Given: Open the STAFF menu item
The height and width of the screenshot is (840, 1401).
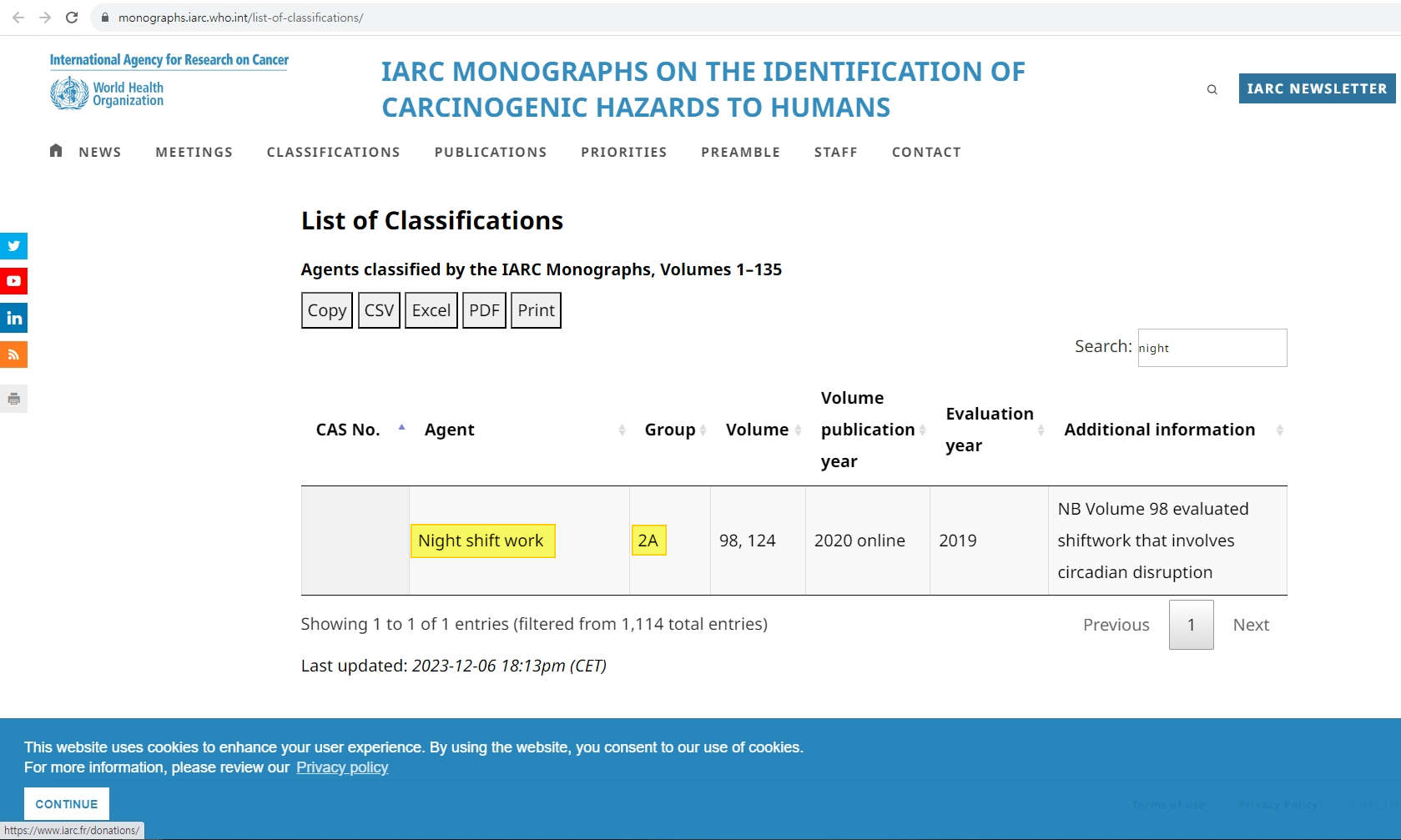Looking at the screenshot, I should point(836,152).
